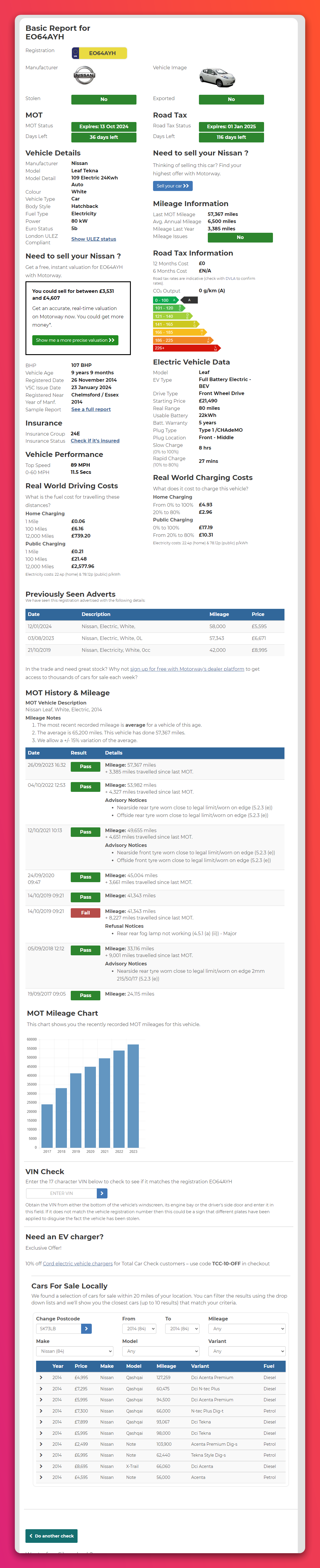Click the Enter VIN input field
320x1568 pixels.
coord(62,1193)
